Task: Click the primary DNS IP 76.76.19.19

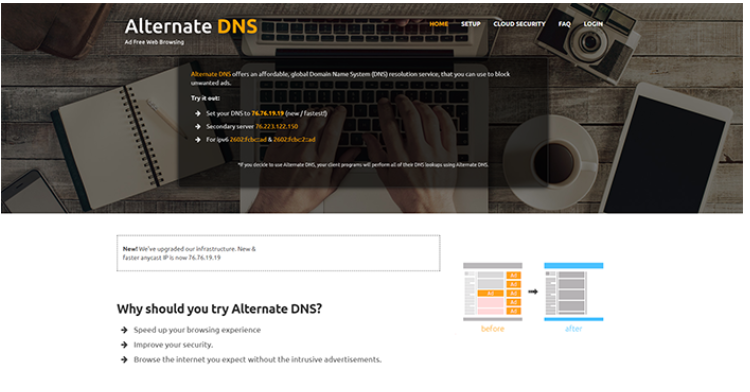Action: [x=267, y=113]
